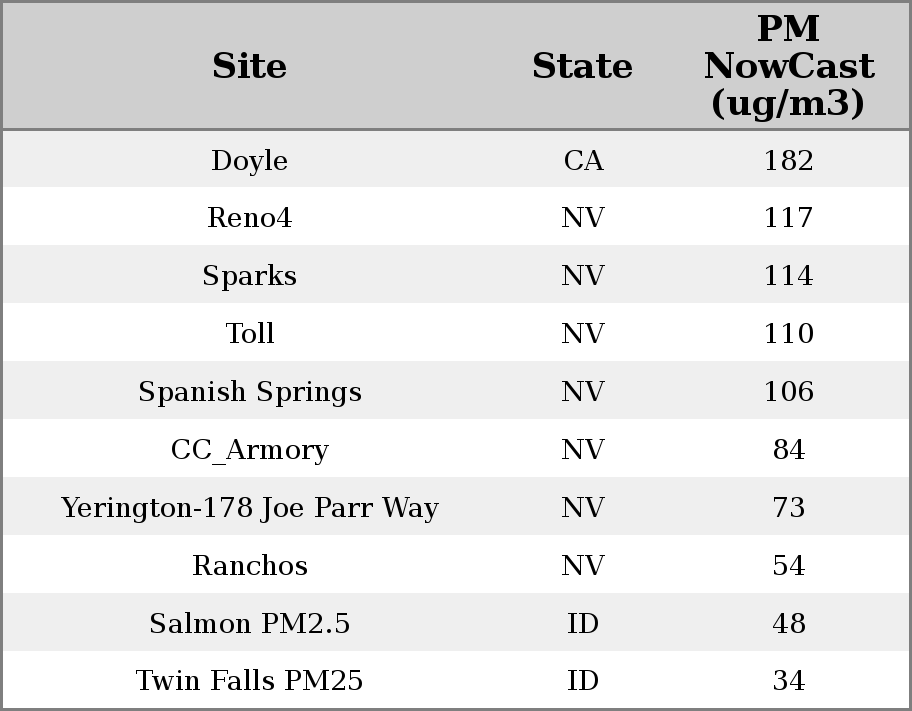Click the Ranchos site name

point(249,566)
